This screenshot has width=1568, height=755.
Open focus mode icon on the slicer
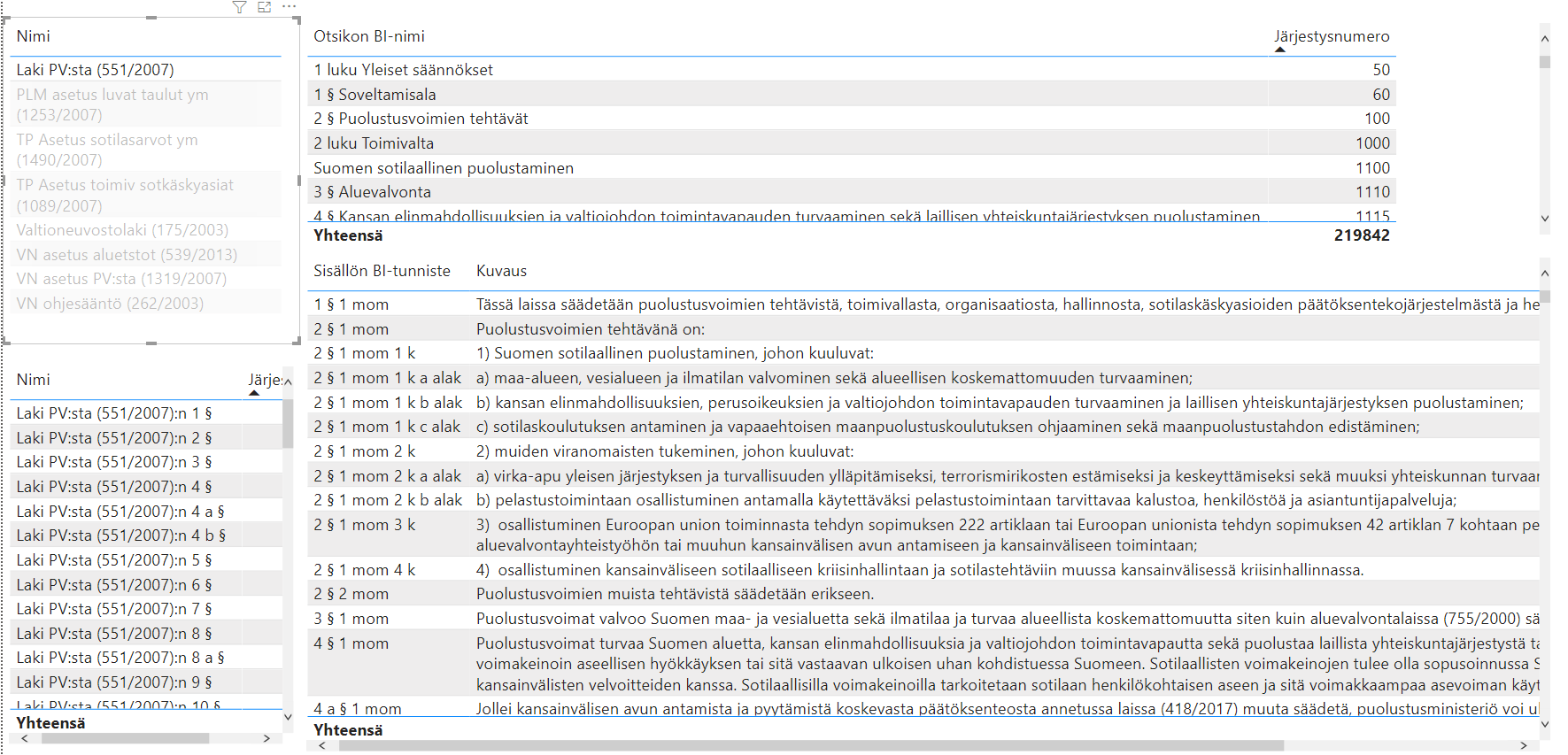(x=264, y=7)
